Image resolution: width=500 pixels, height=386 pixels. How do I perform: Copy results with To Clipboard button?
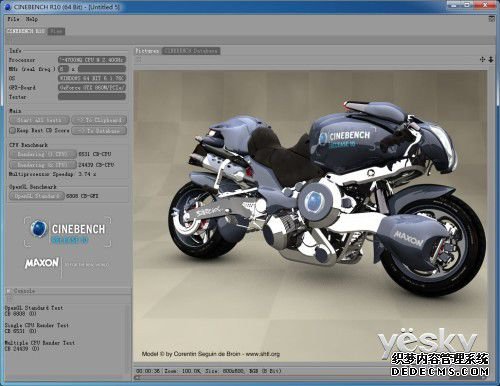[x=99, y=120]
